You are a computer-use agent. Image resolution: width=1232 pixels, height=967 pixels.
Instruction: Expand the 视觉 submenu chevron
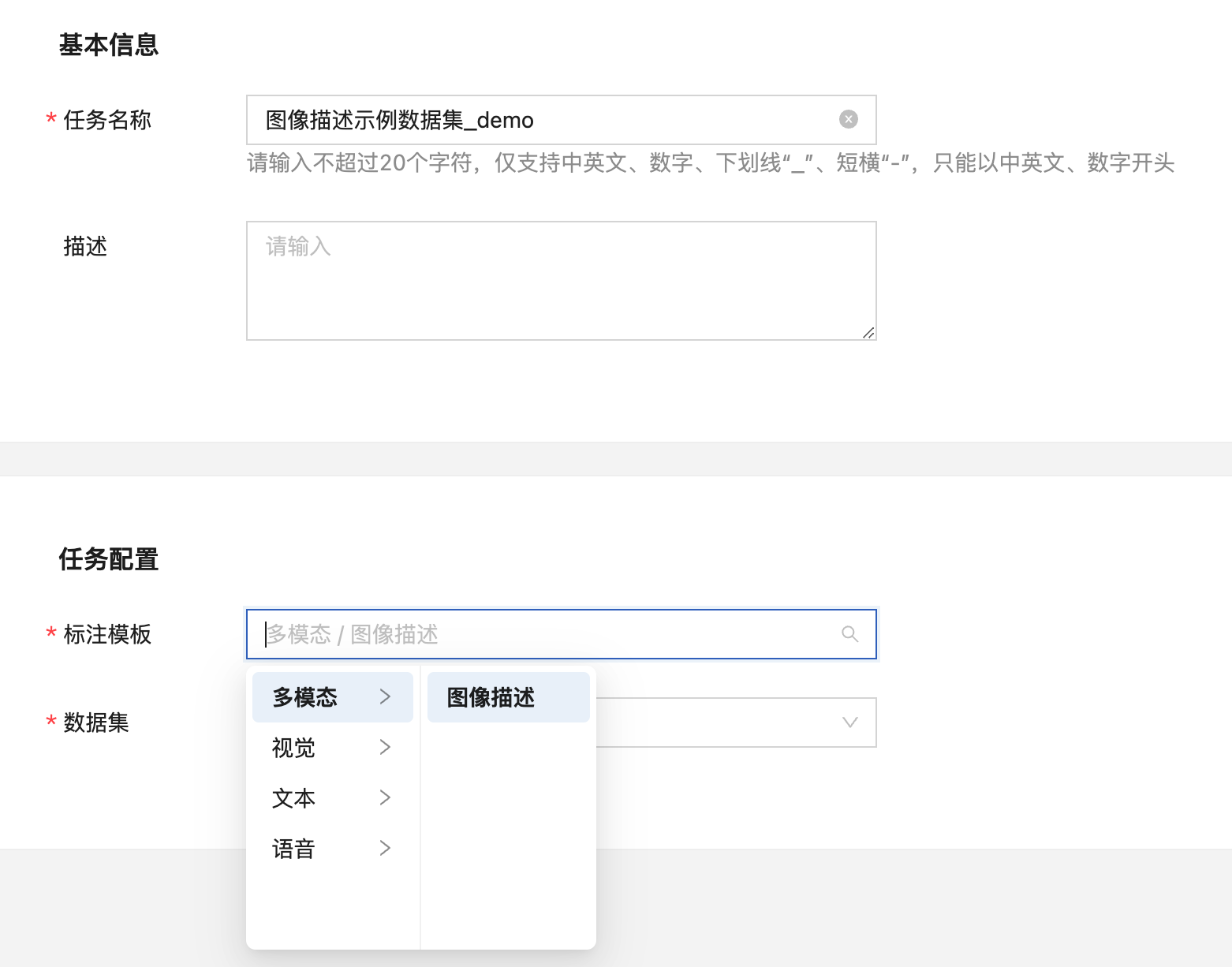point(385,747)
